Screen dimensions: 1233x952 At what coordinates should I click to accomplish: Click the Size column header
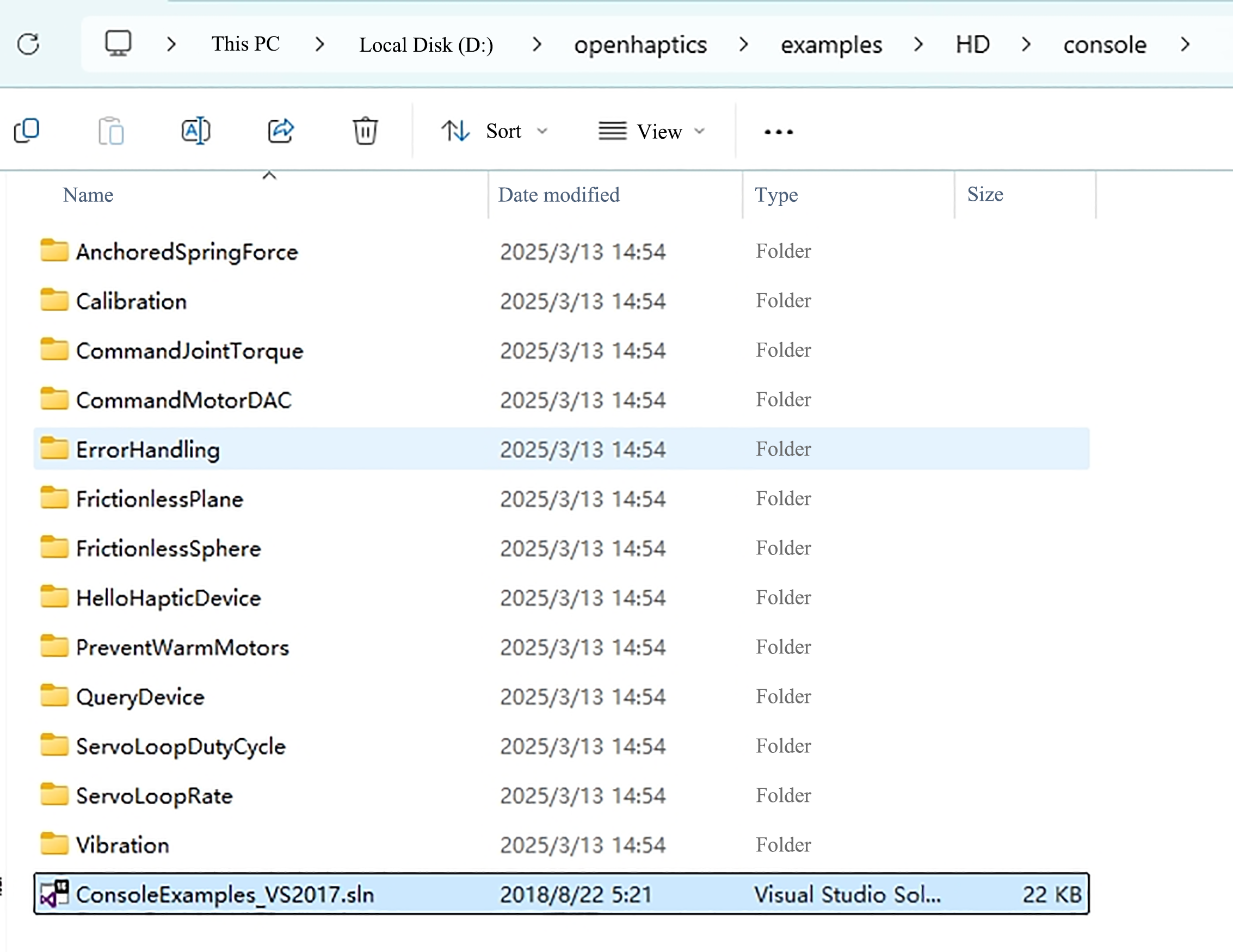pos(984,194)
